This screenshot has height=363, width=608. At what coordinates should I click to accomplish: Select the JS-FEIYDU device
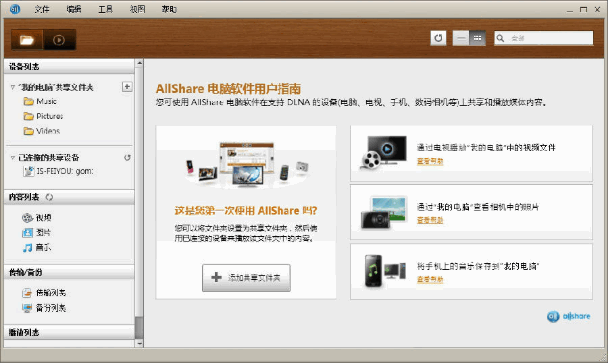59,171
